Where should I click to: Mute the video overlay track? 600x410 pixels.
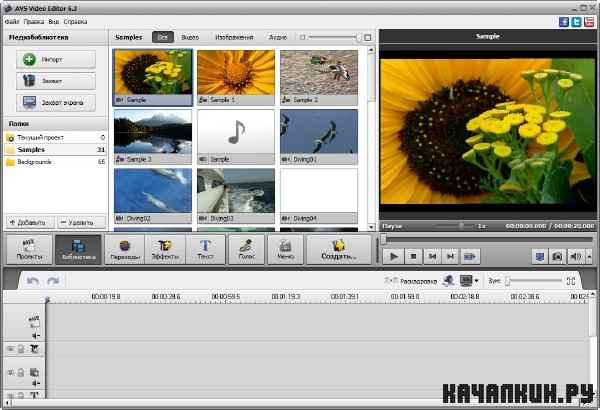click(36, 383)
